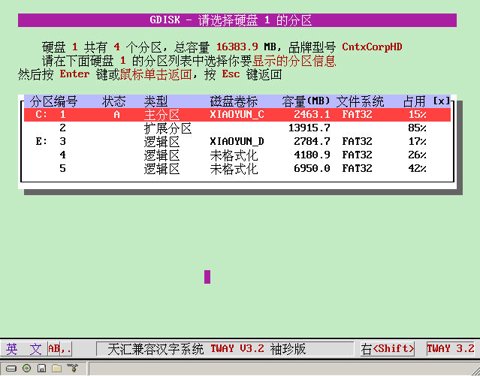
Task: Click the CntxCorpHD brand model text
Action: [x=372, y=47]
